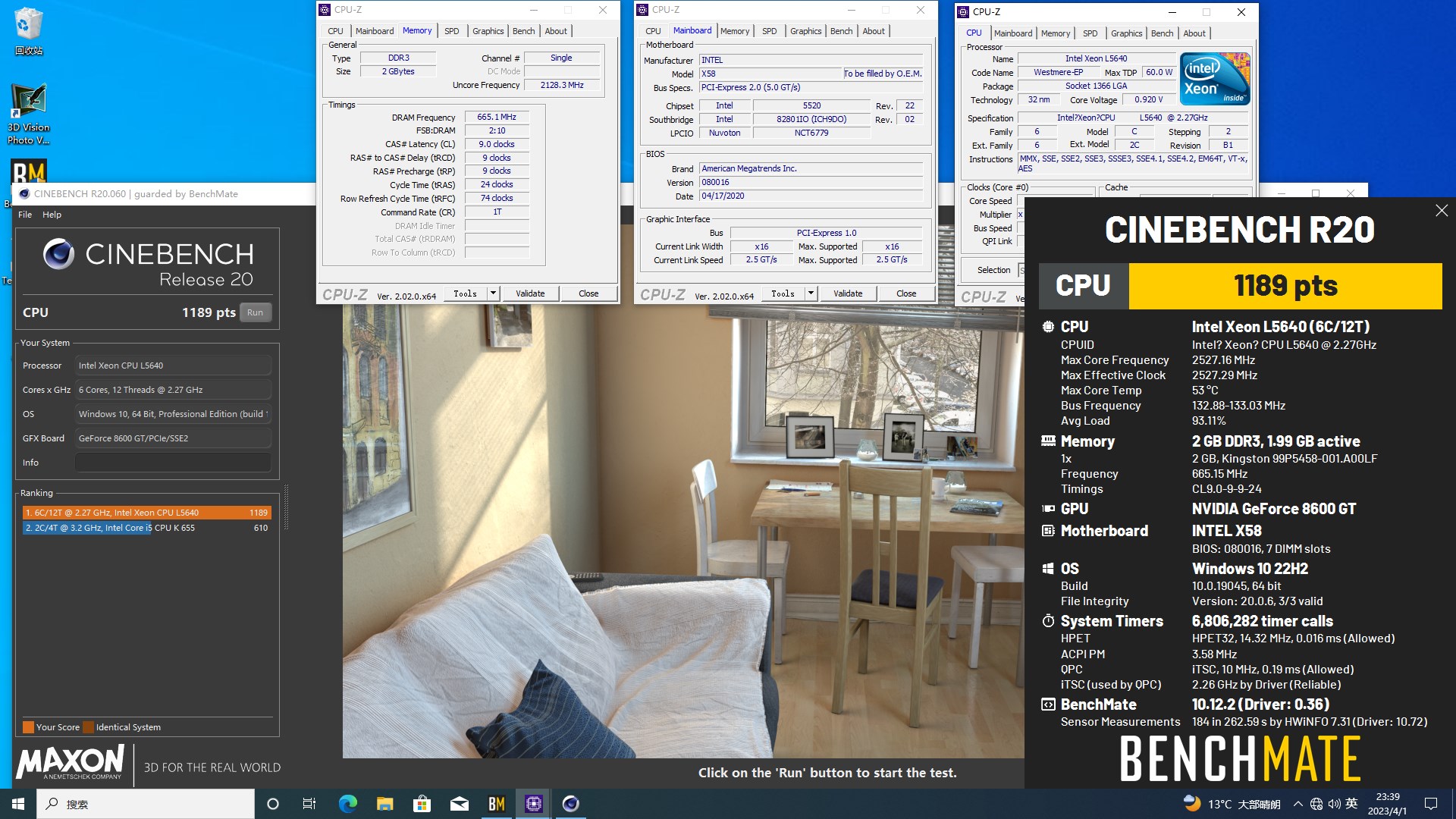1456x819 pixels.
Task: Open Cortana circle icon on taskbar
Action: tap(273, 804)
